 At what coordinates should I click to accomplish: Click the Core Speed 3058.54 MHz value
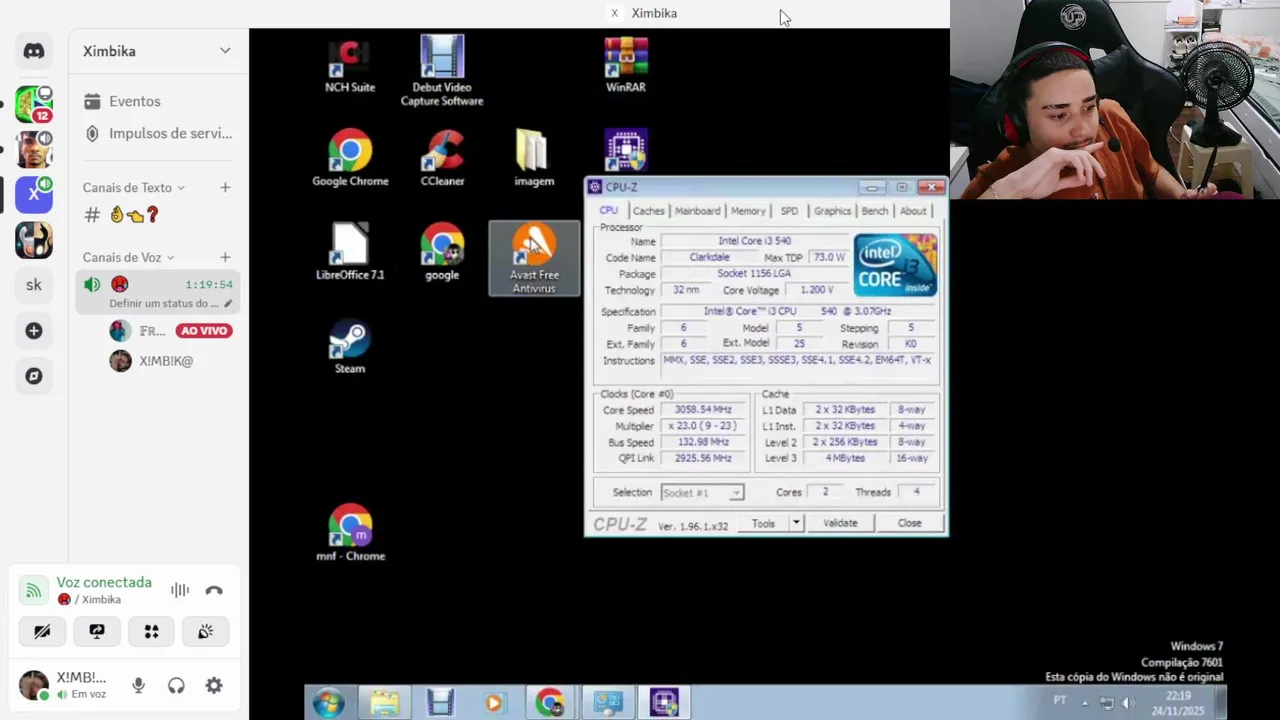703,410
